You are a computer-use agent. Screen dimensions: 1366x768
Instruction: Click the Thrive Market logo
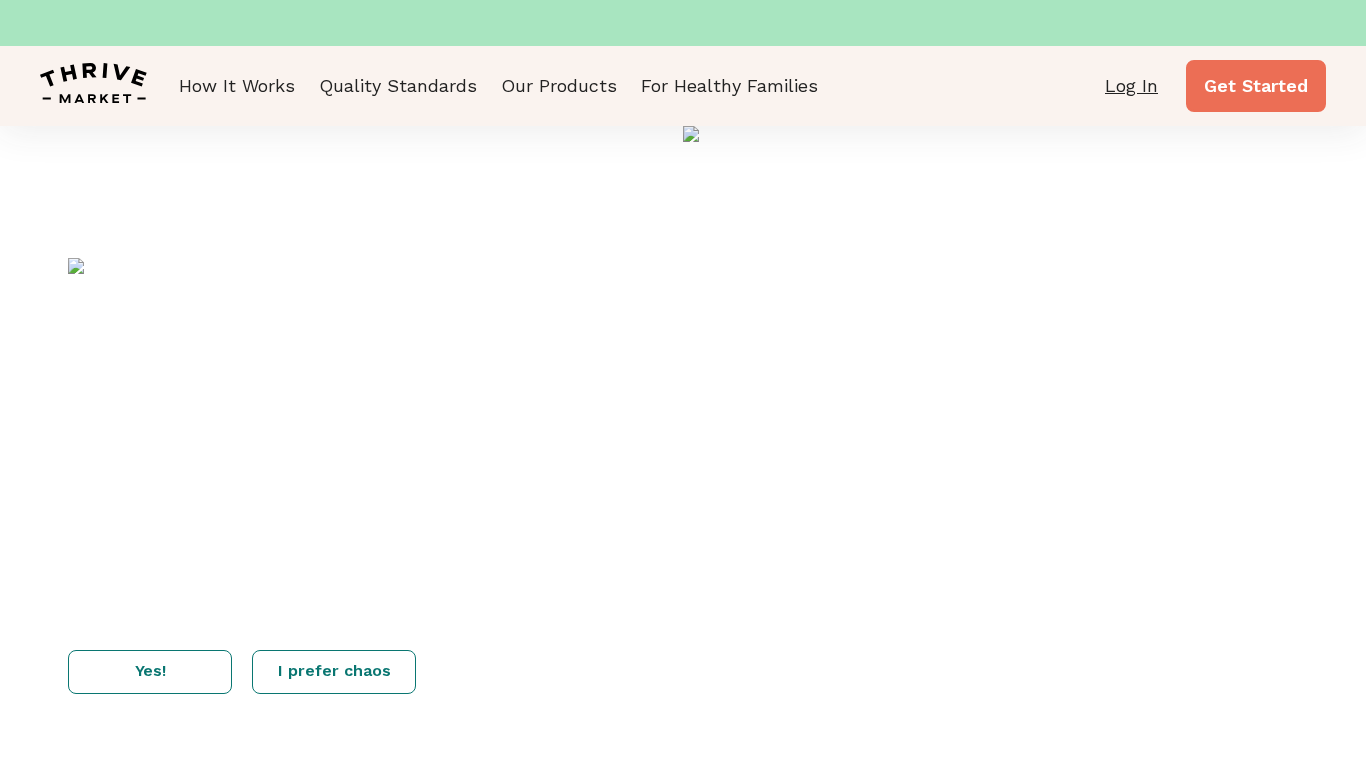pyautogui.click(x=93, y=84)
